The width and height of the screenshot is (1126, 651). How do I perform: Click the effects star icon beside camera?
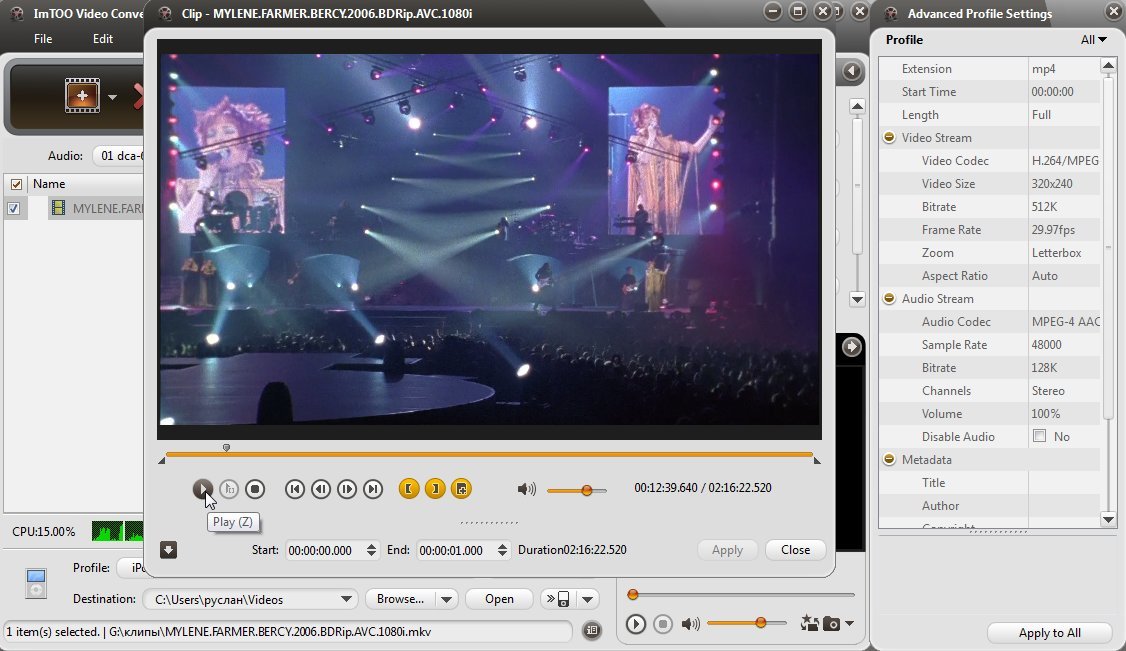click(x=809, y=623)
